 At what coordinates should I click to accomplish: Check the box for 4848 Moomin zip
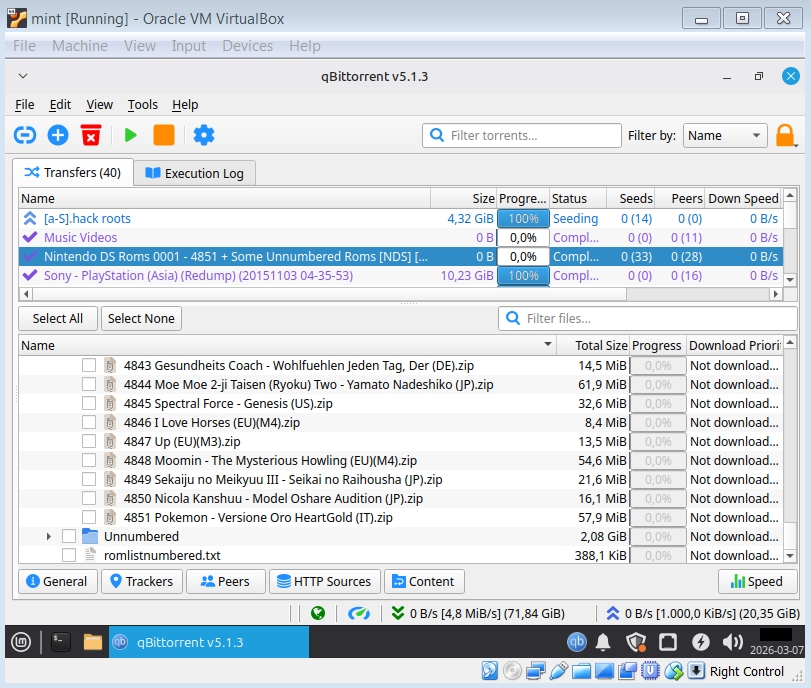pyautogui.click(x=89, y=460)
